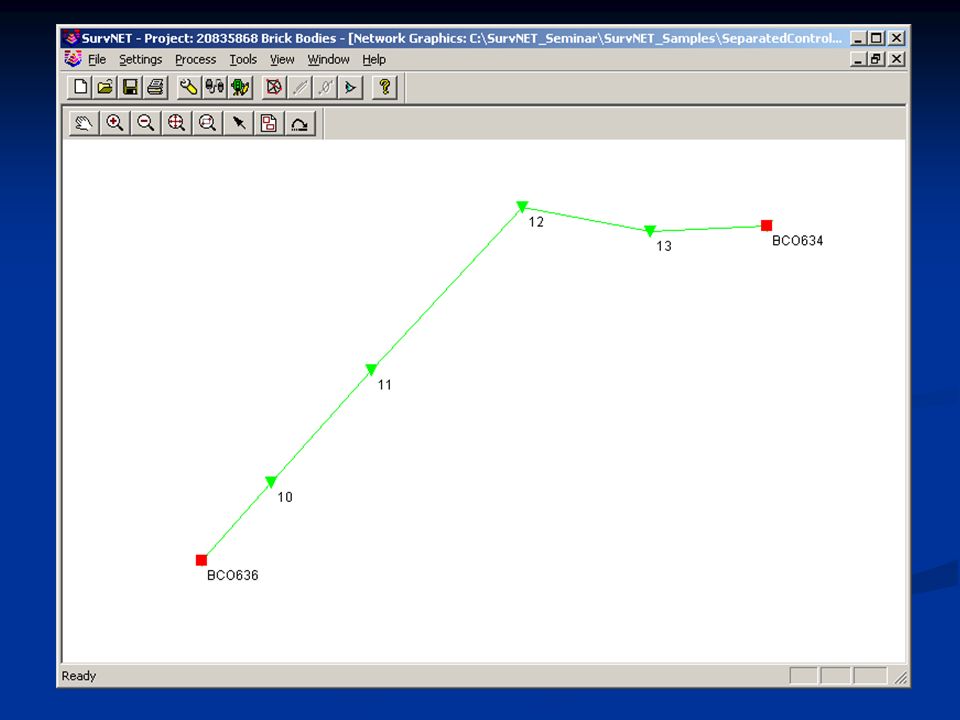Click the green station triangle 12
The height and width of the screenshot is (720, 960).
point(522,206)
